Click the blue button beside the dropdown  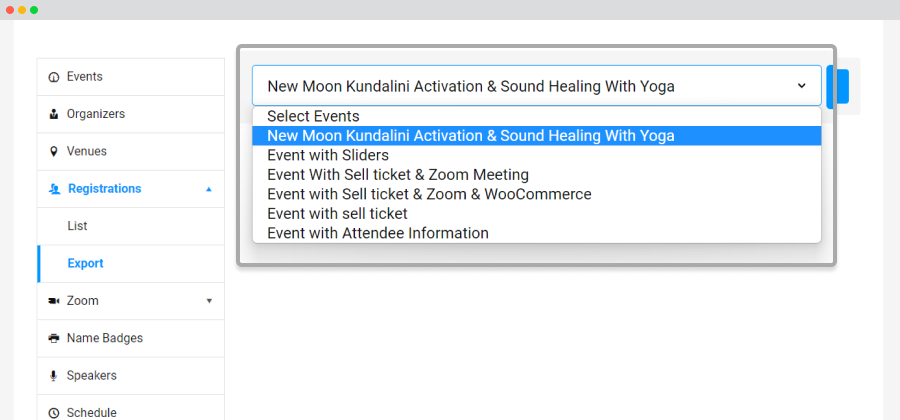tap(838, 86)
